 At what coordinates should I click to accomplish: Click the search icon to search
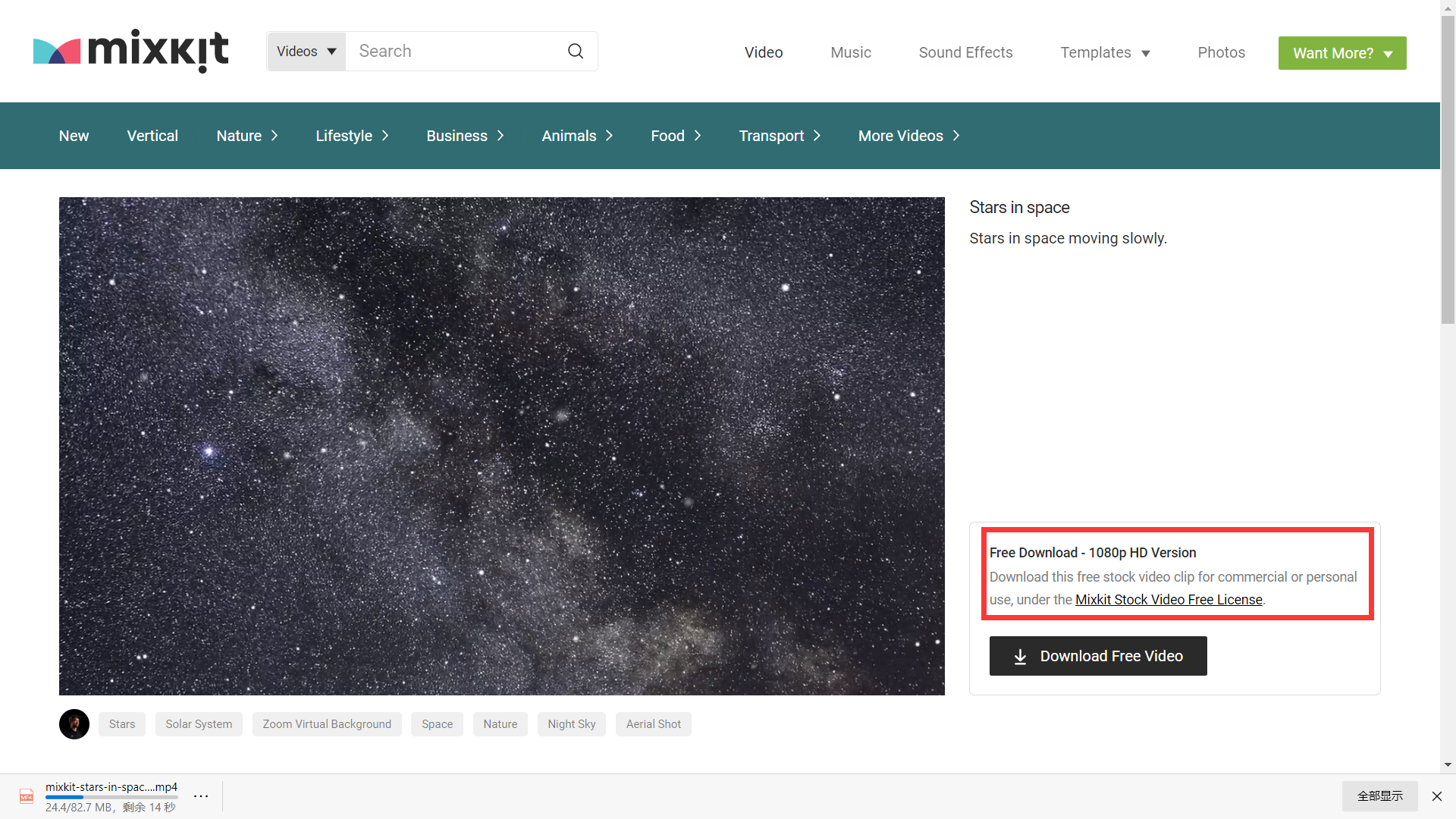(x=576, y=51)
